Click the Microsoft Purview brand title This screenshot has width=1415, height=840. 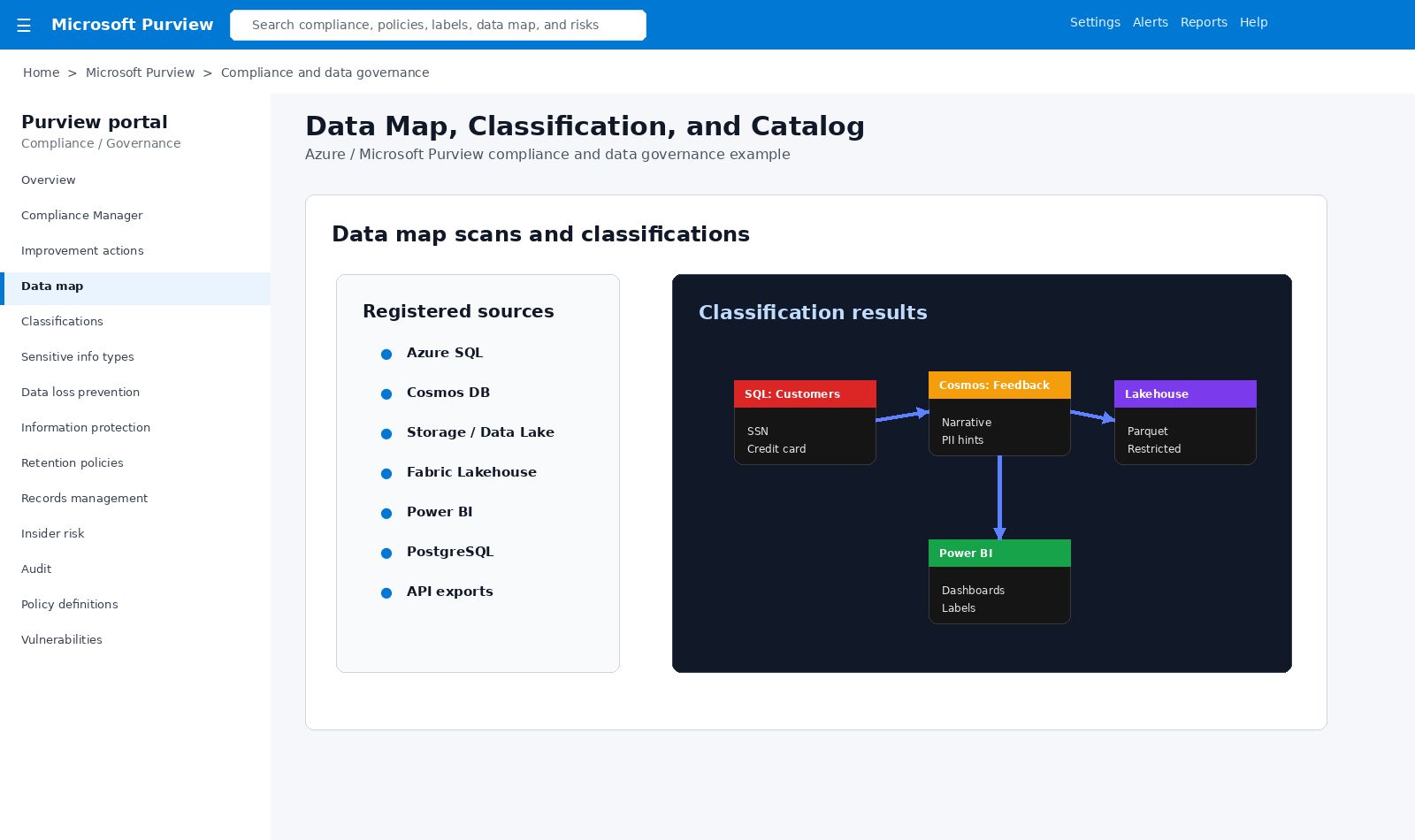point(132,25)
